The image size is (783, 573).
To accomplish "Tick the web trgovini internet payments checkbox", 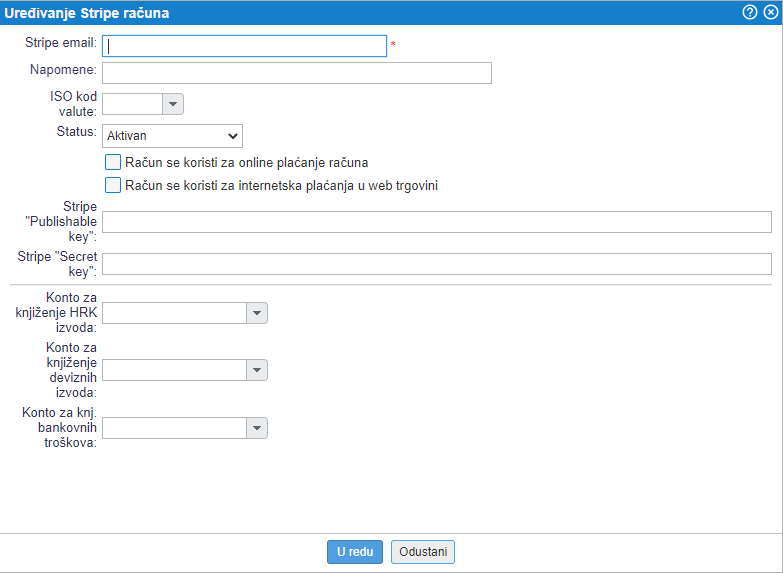I will 113,185.
